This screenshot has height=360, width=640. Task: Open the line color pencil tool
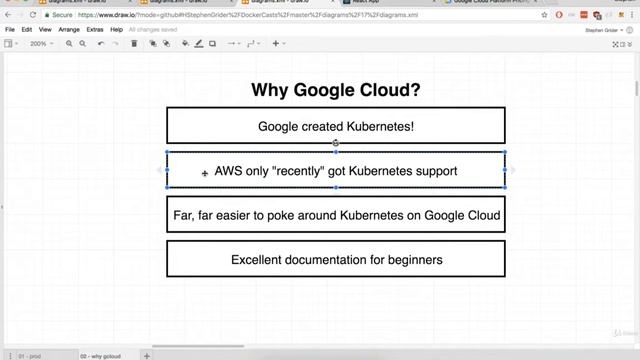click(x=199, y=43)
